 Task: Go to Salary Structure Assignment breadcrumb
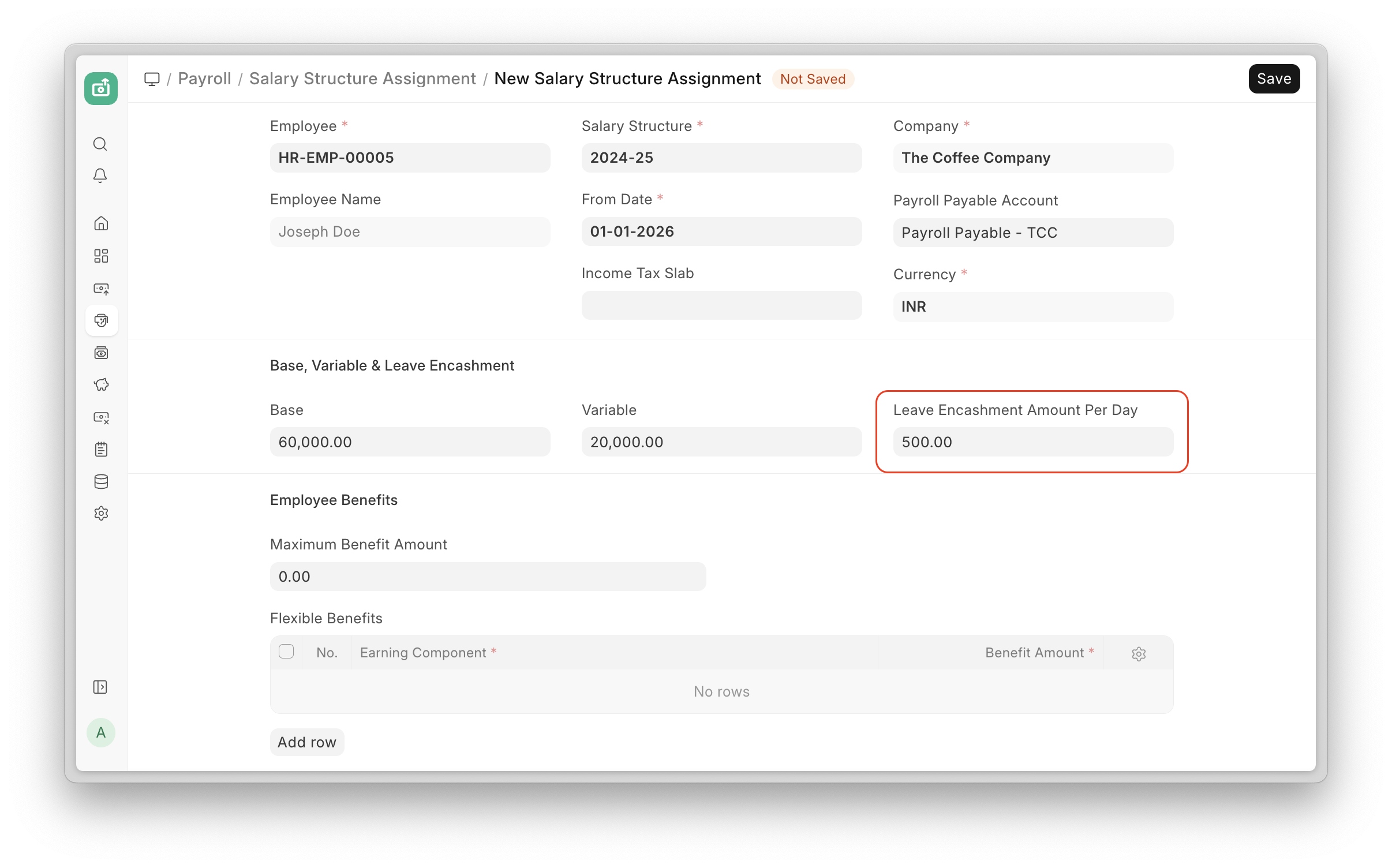(x=362, y=78)
